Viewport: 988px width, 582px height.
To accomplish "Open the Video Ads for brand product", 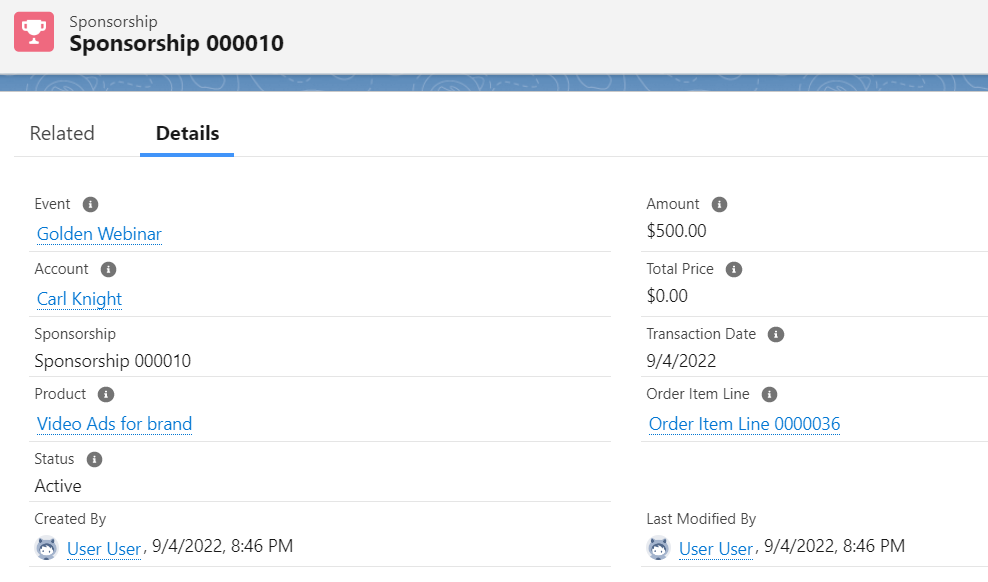I will (114, 424).
